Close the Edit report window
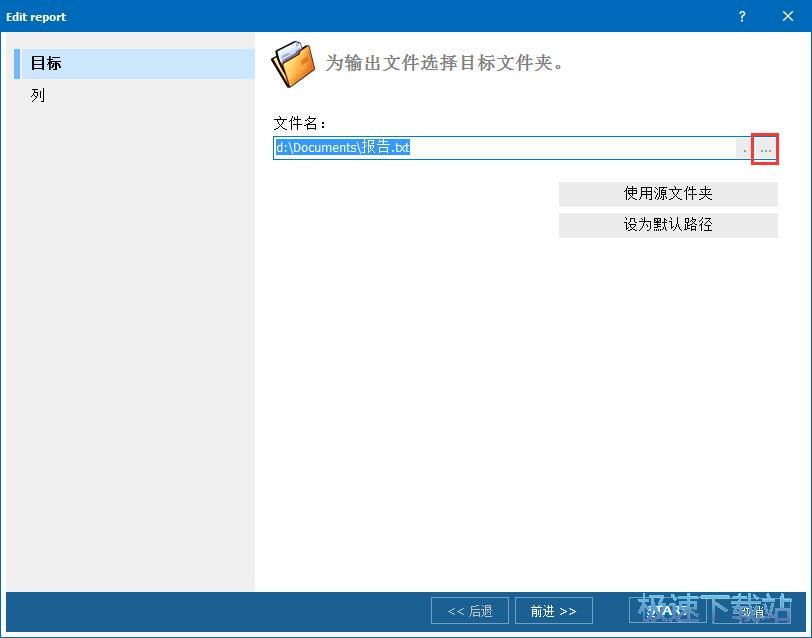The width and height of the screenshot is (812, 638). click(x=789, y=16)
